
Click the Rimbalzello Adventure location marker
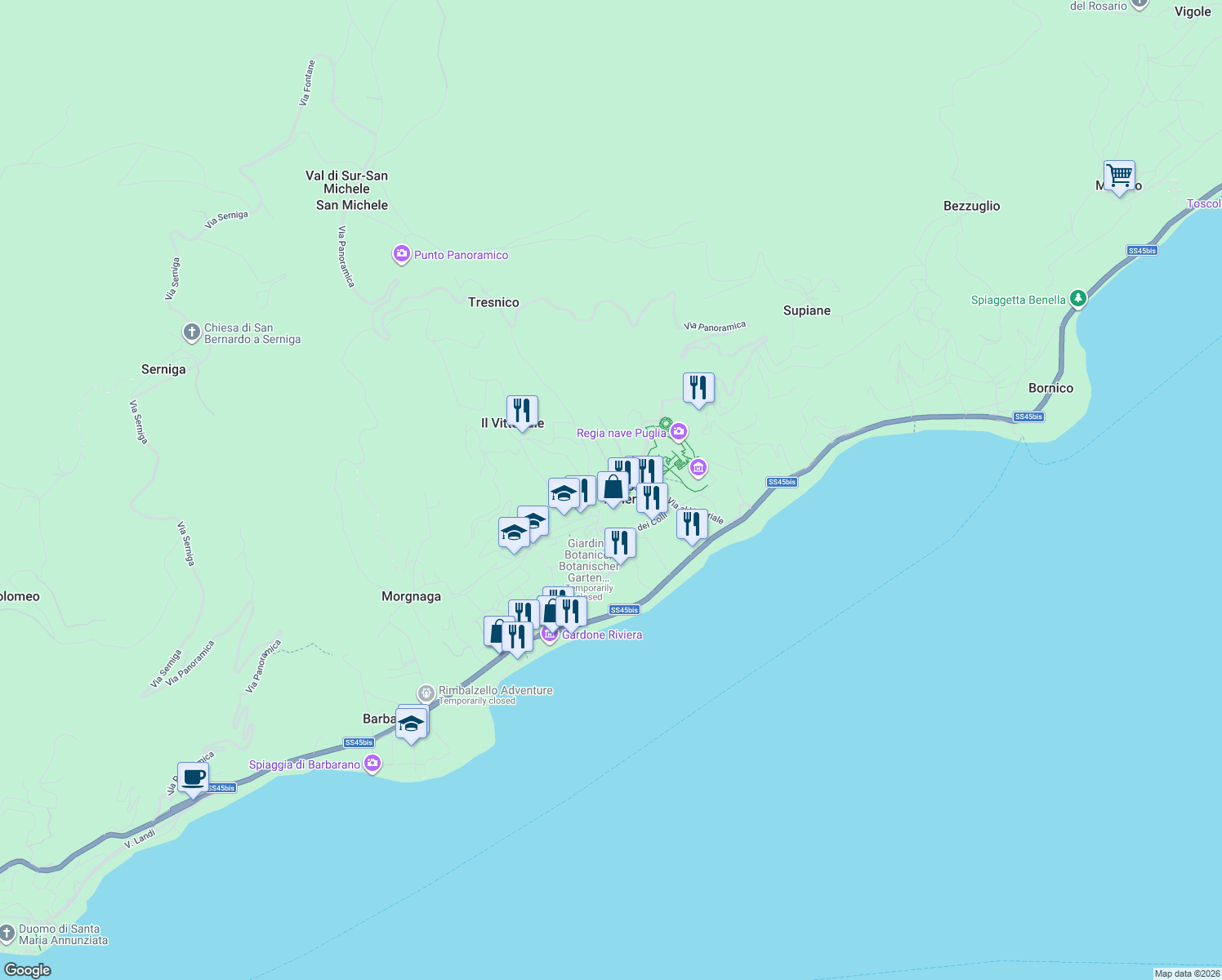click(x=426, y=691)
